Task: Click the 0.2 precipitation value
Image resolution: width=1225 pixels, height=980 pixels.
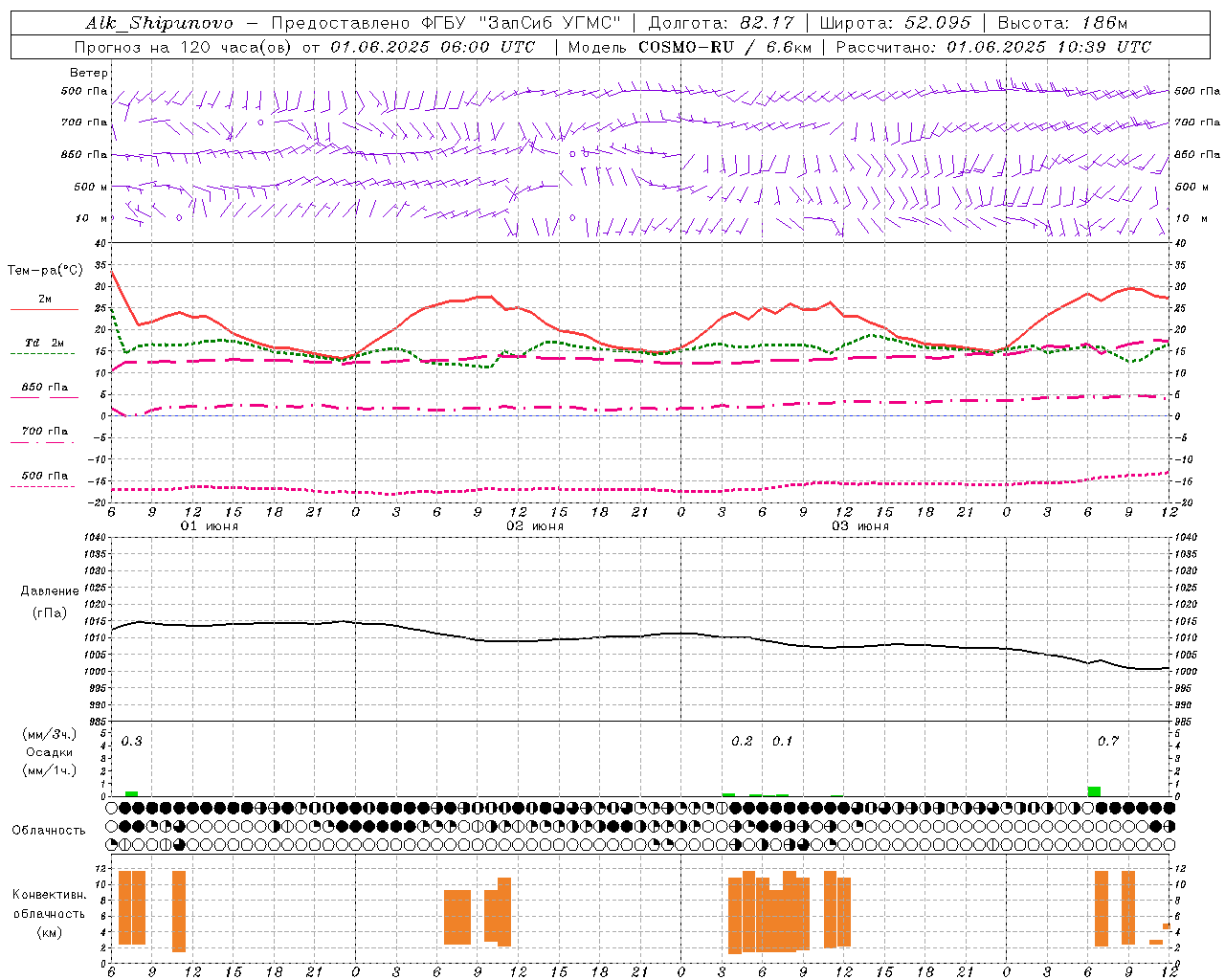Action: (x=742, y=742)
